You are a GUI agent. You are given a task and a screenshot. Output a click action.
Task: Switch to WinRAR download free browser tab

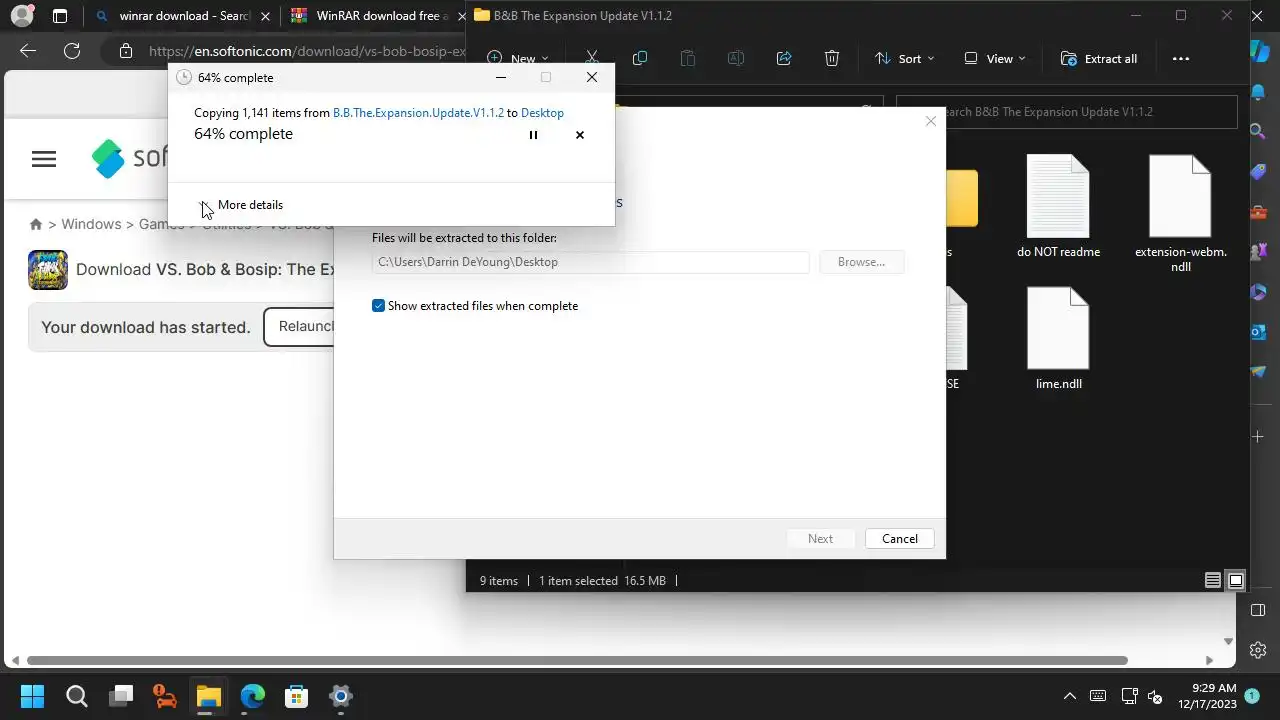(375, 16)
